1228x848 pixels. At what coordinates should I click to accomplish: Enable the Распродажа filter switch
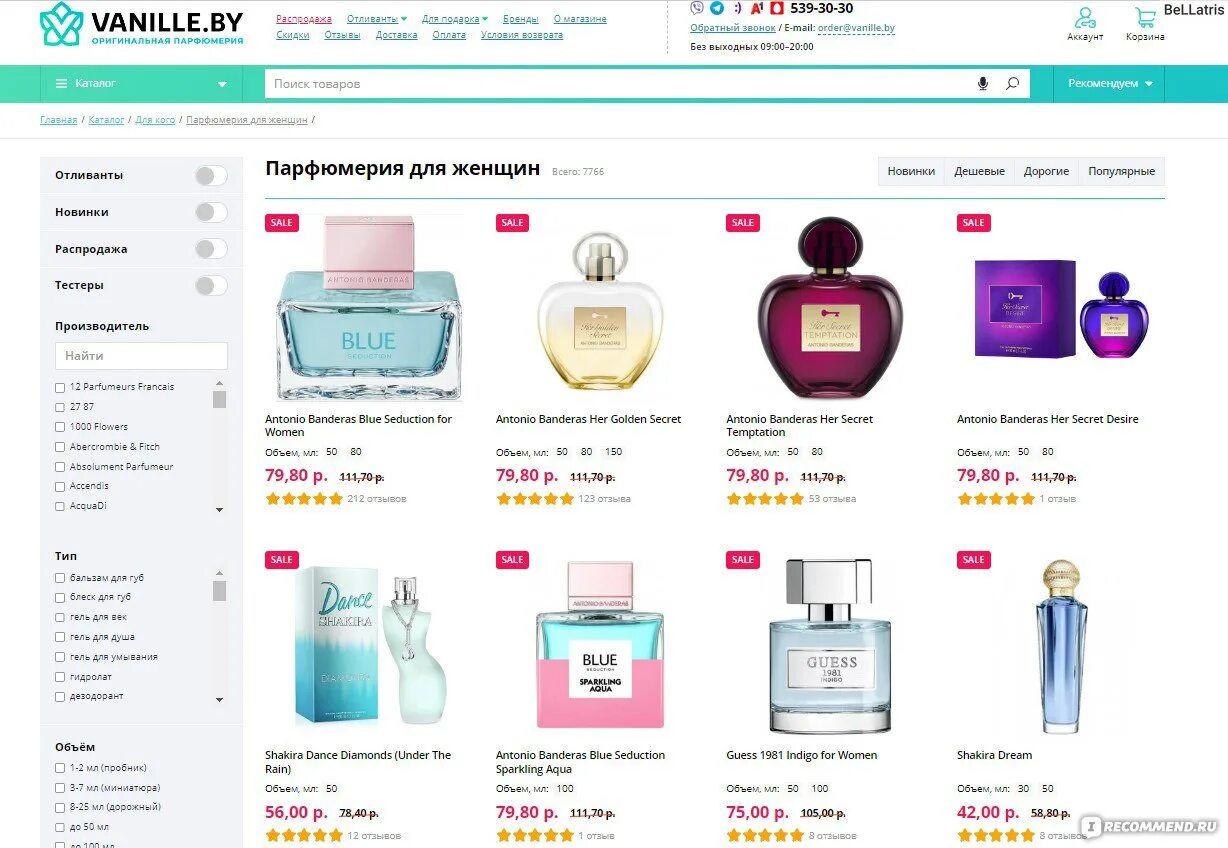211,249
